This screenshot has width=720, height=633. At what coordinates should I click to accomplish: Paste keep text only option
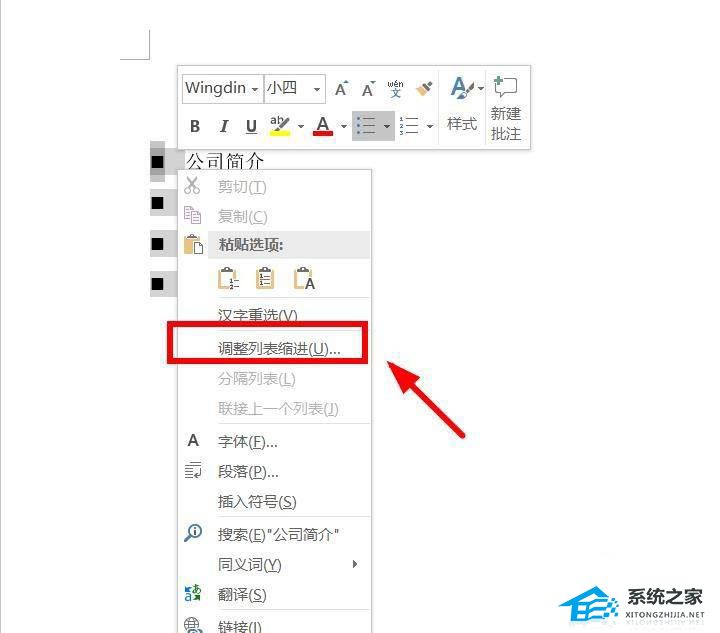pos(304,278)
